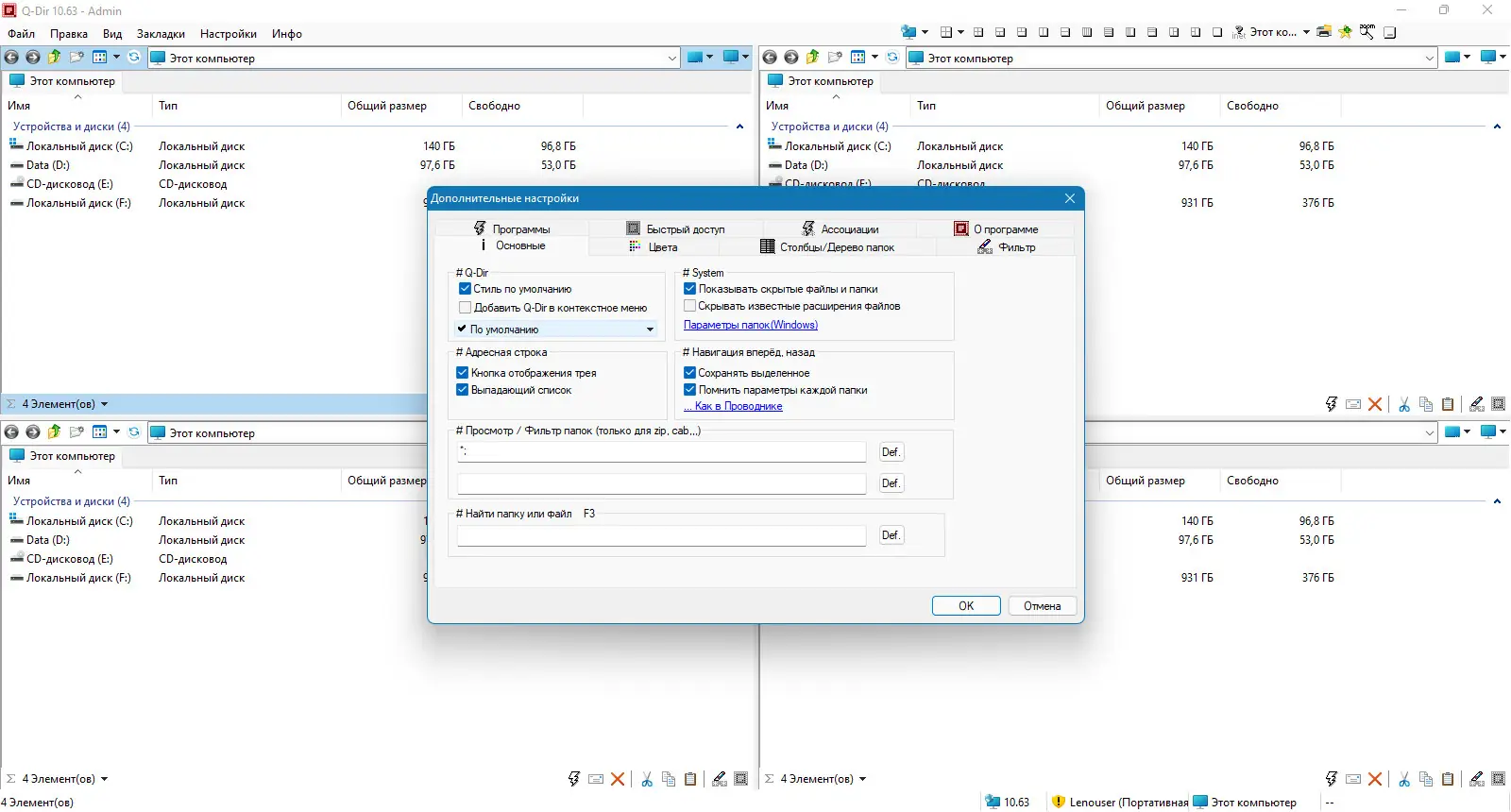Click the favorites star icon in the toolbar
Screen dimensions: 1511x812
(1346, 32)
